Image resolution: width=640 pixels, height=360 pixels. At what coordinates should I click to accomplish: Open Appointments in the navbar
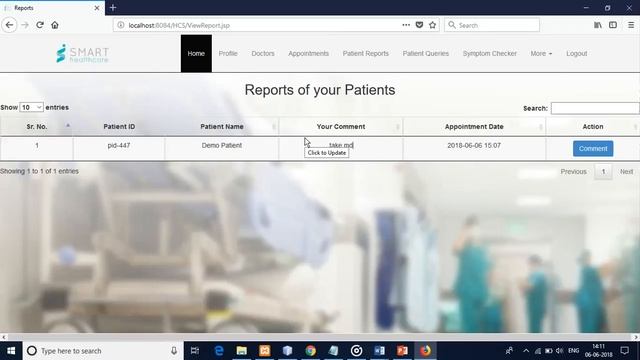pyautogui.click(x=309, y=53)
